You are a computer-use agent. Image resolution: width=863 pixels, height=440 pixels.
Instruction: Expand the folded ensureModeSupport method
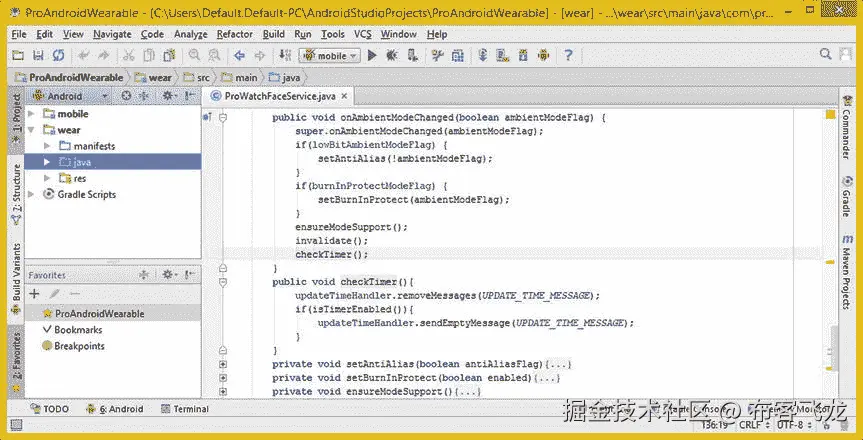tap(223, 392)
